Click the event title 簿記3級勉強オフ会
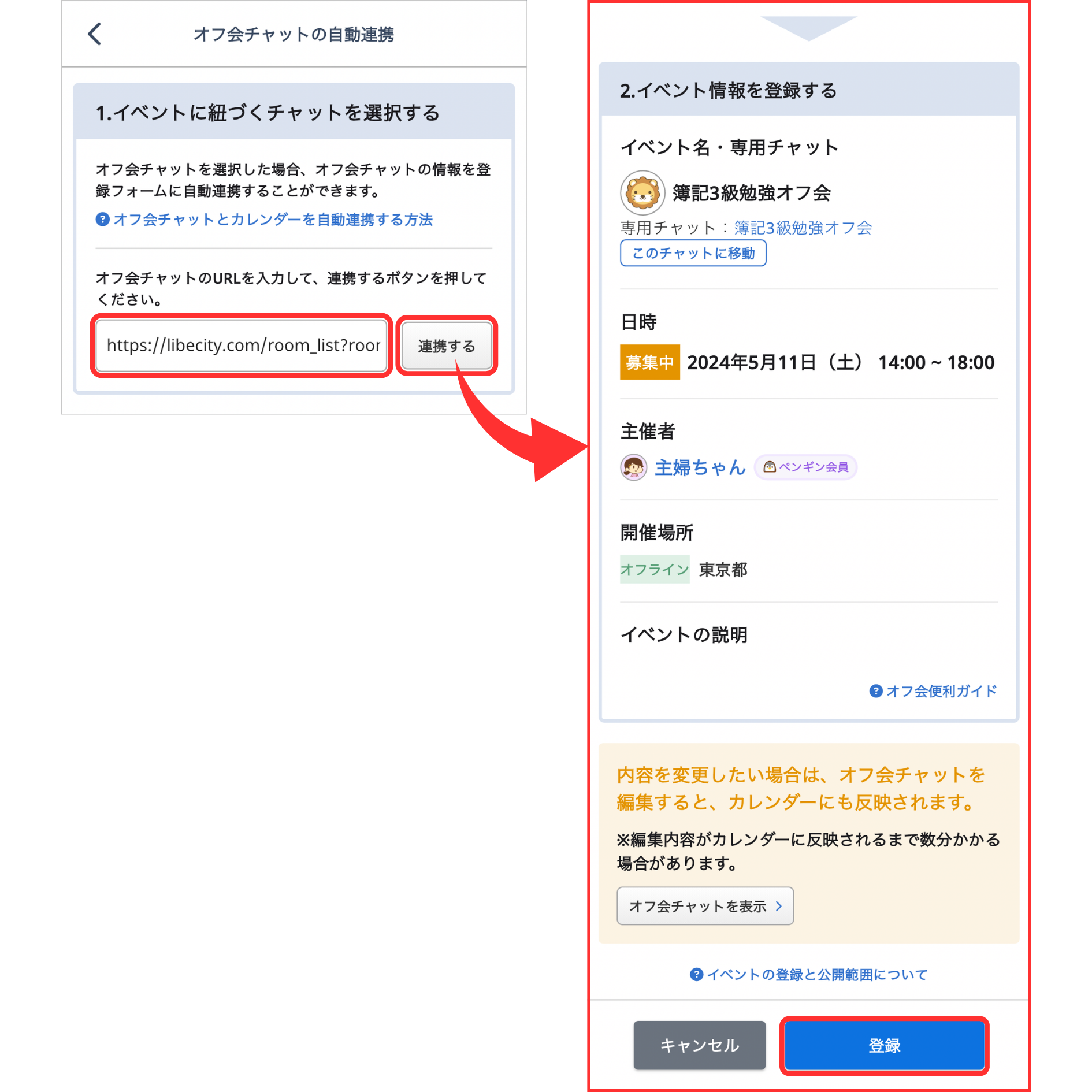Image resolution: width=1092 pixels, height=1092 pixels. [751, 192]
